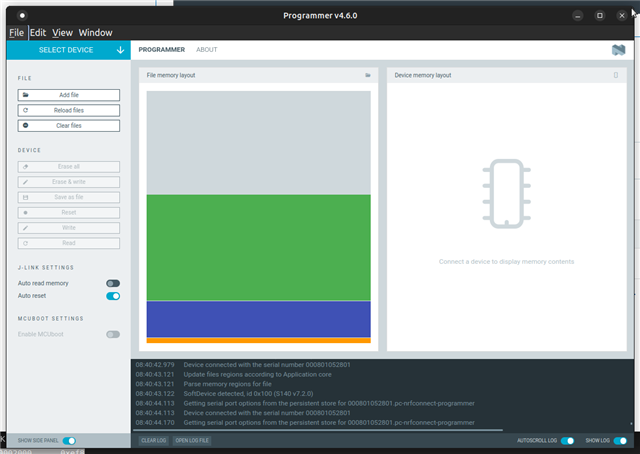This screenshot has height=454, width=640.
Task: Click the Erase all button
Action: point(69,167)
